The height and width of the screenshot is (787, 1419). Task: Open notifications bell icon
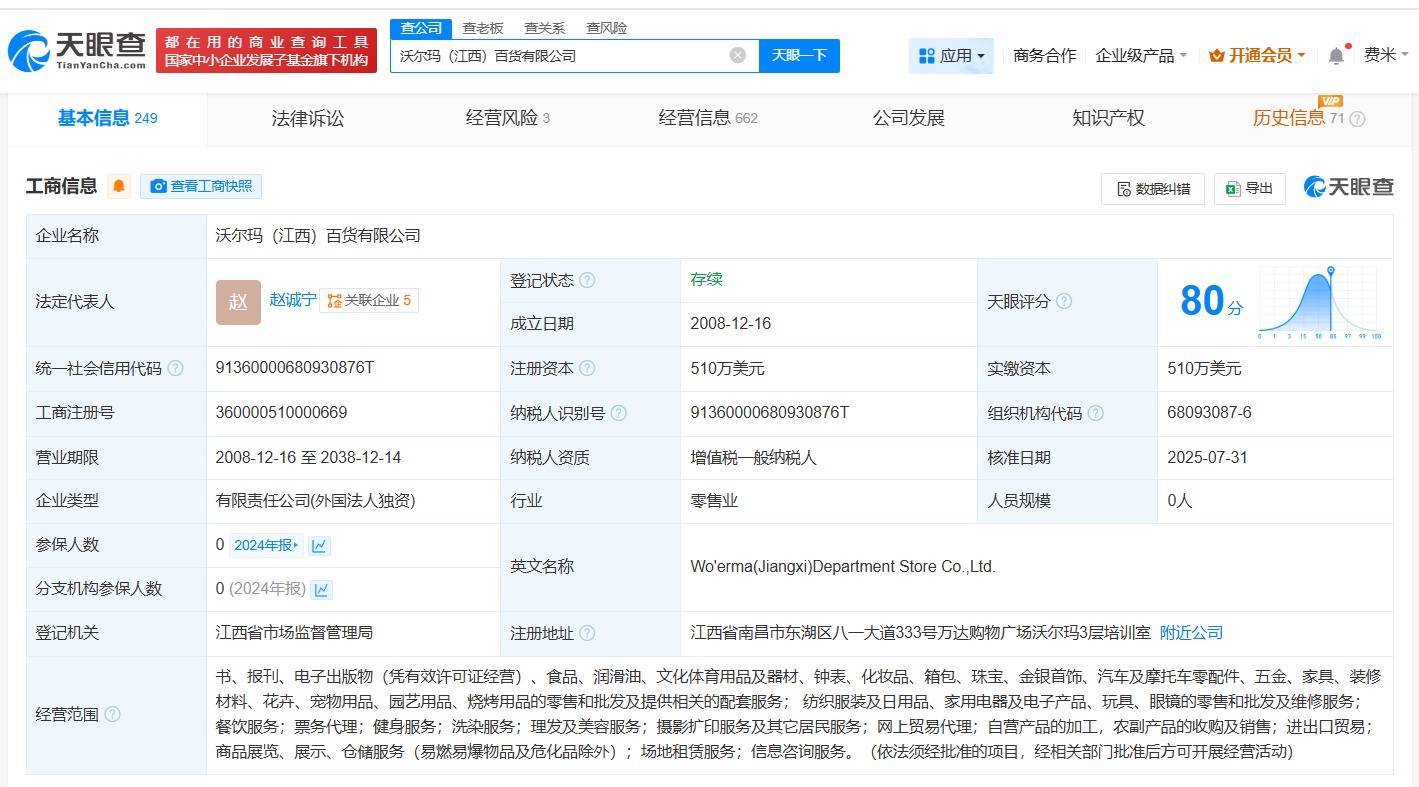[1336, 56]
